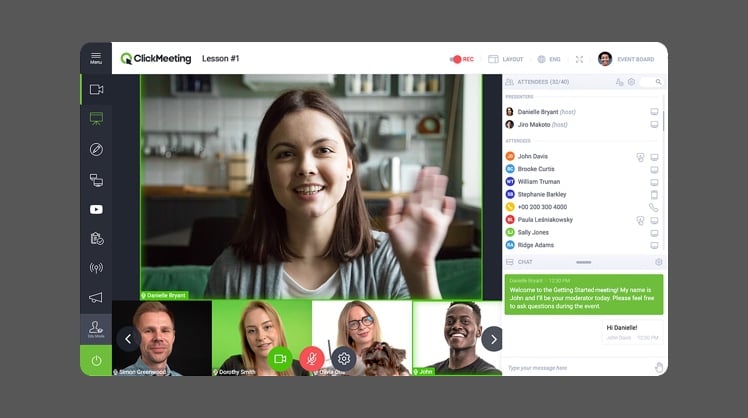Open the broadcast streaming sidebar icon
Image resolution: width=748 pixels, height=418 pixels.
tap(96, 268)
